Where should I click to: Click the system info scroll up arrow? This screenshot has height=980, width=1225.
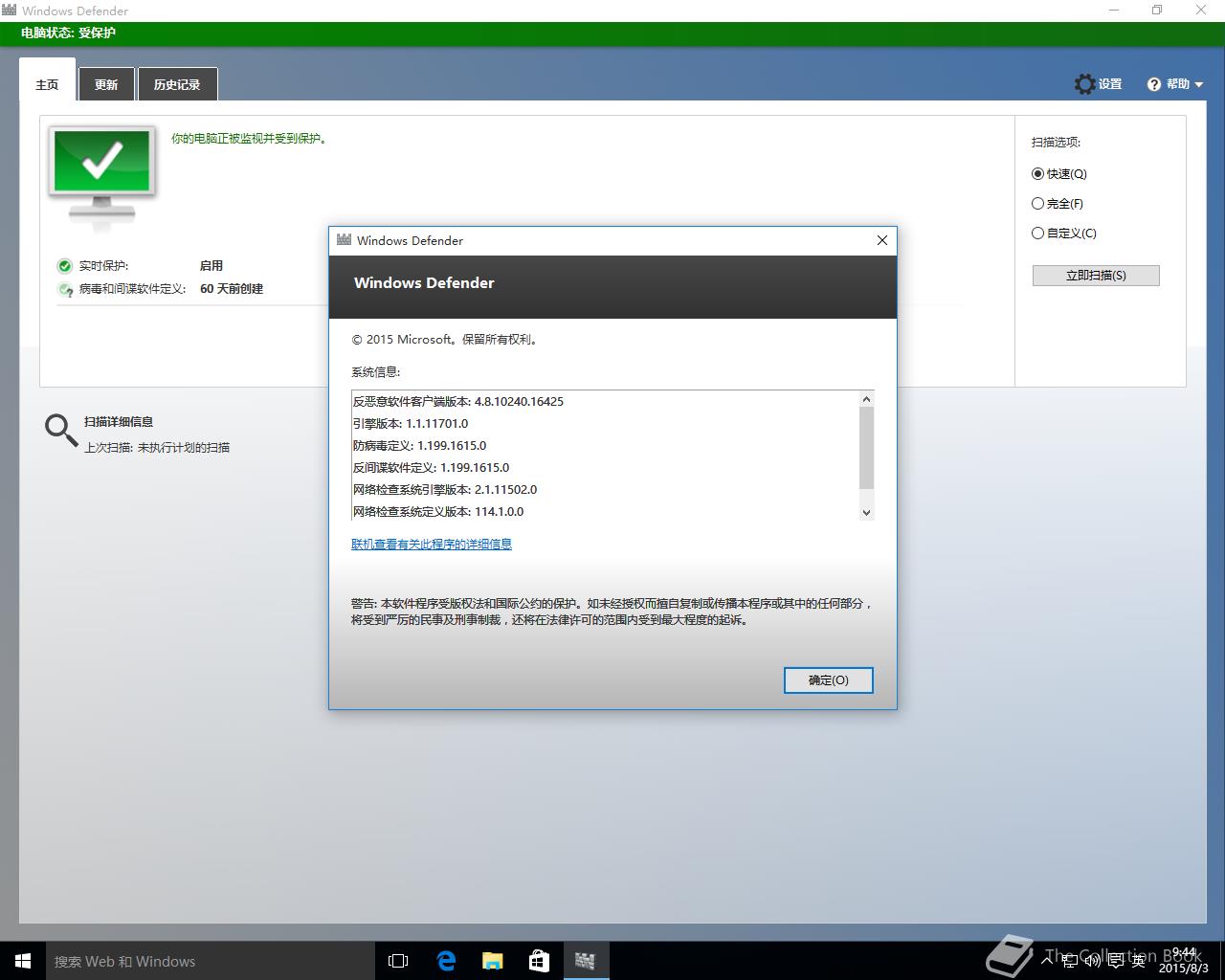click(x=866, y=399)
